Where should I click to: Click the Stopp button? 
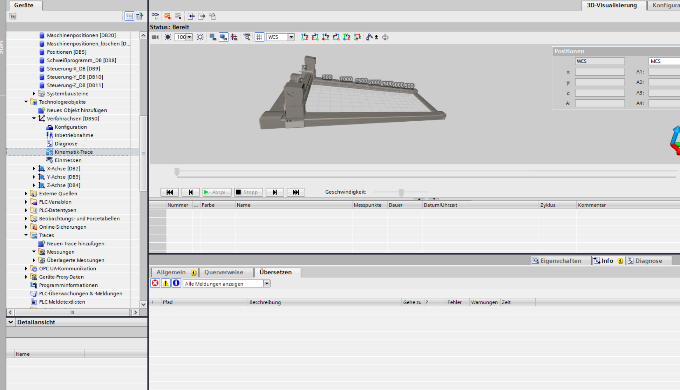tap(248, 192)
